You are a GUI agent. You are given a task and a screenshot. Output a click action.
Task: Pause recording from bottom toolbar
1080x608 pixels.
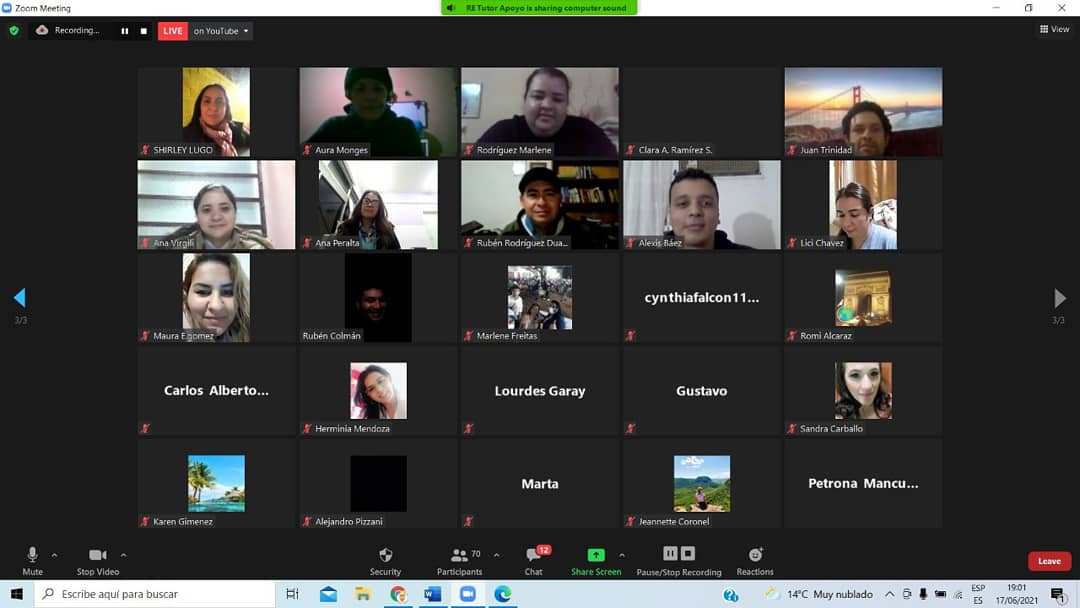670,554
